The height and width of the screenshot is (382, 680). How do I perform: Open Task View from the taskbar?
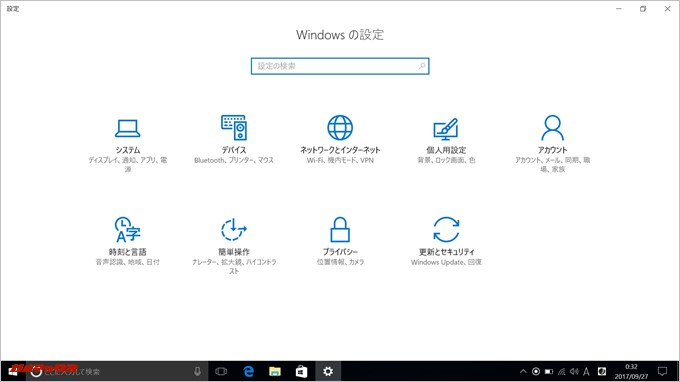point(221,371)
